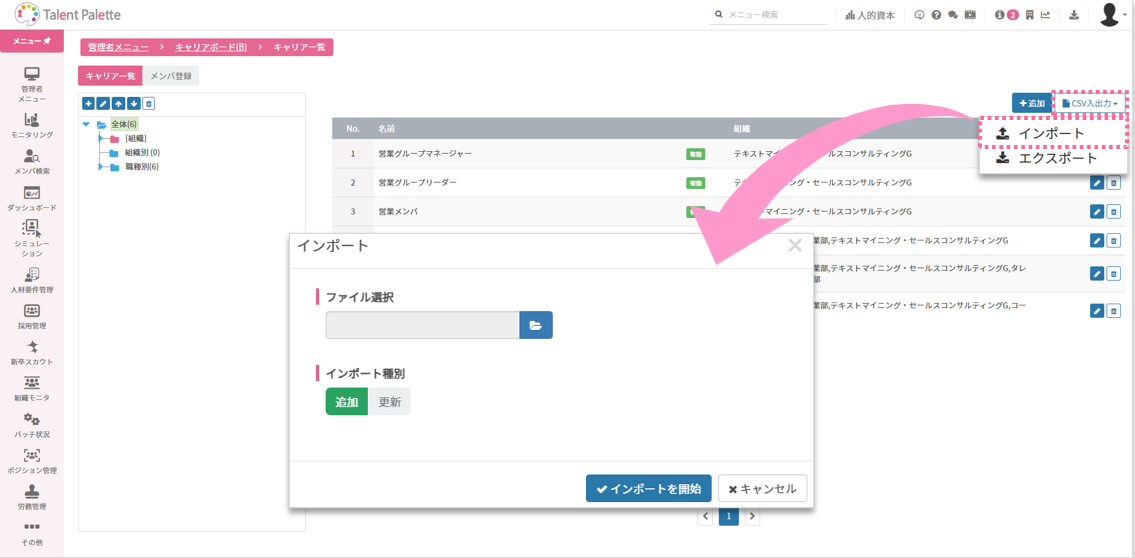Collapse the 全体(6) tree node arrow
The width and height of the screenshot is (1135, 558).
(x=86, y=124)
